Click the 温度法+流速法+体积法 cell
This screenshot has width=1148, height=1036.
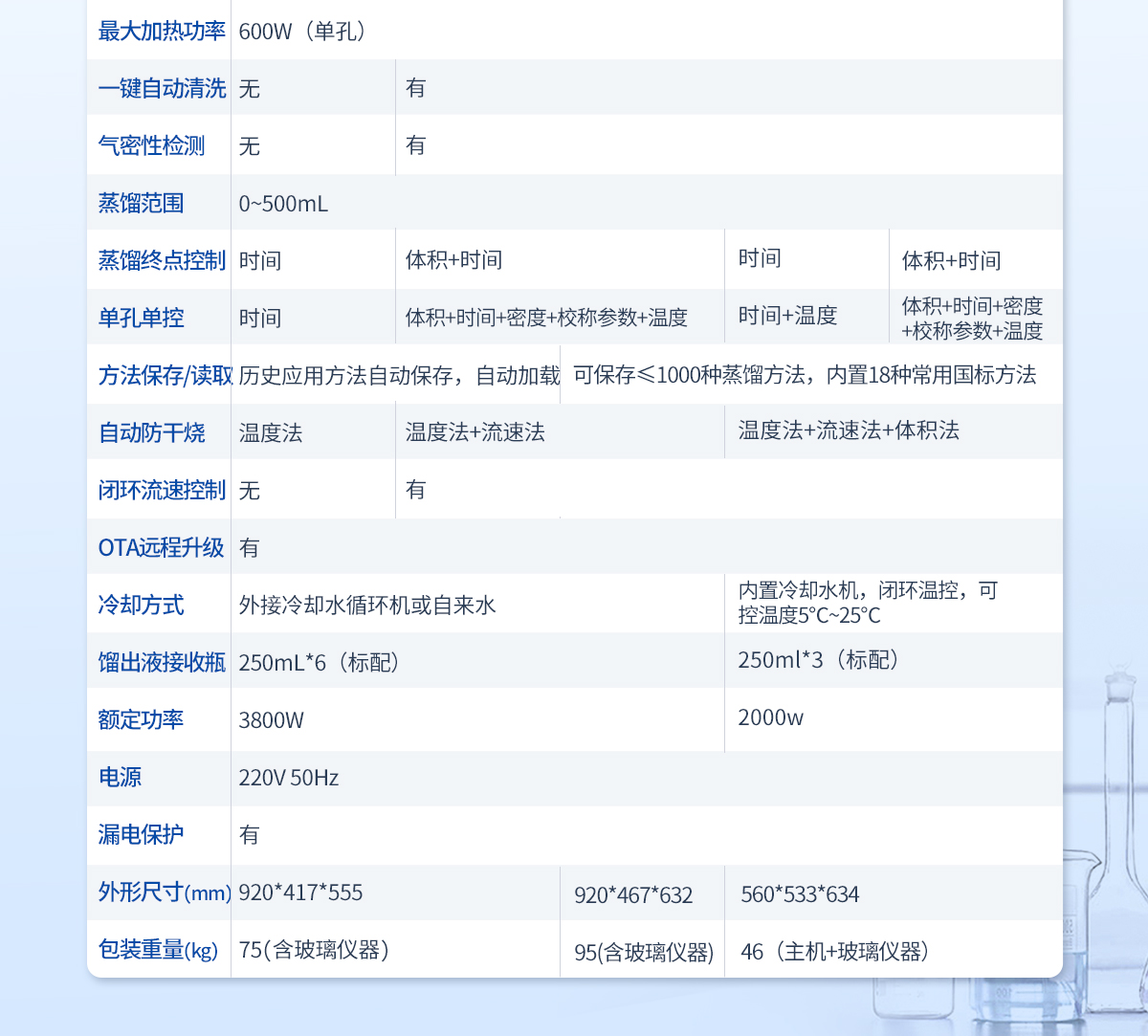849,430
